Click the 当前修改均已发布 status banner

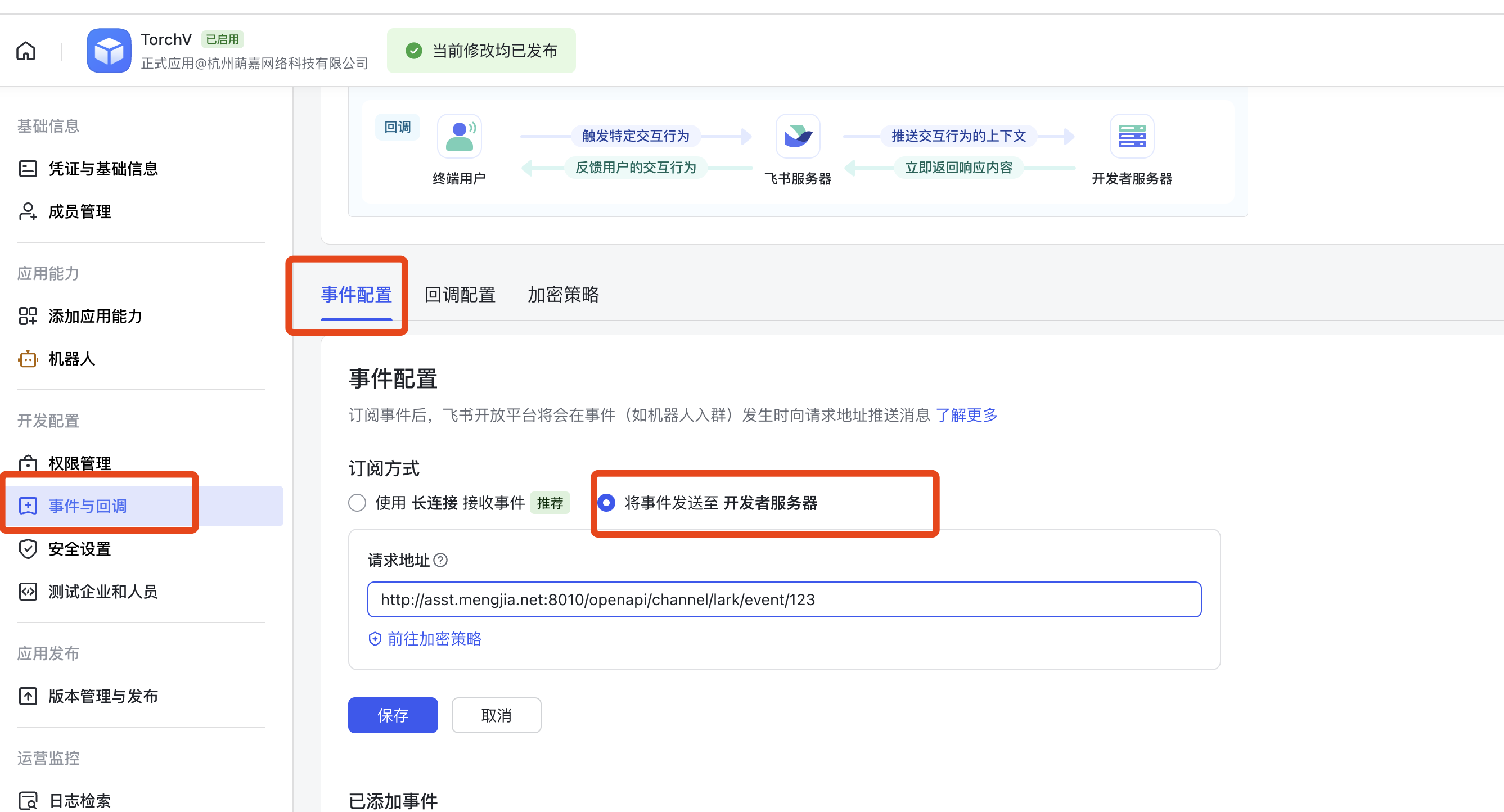click(x=481, y=51)
